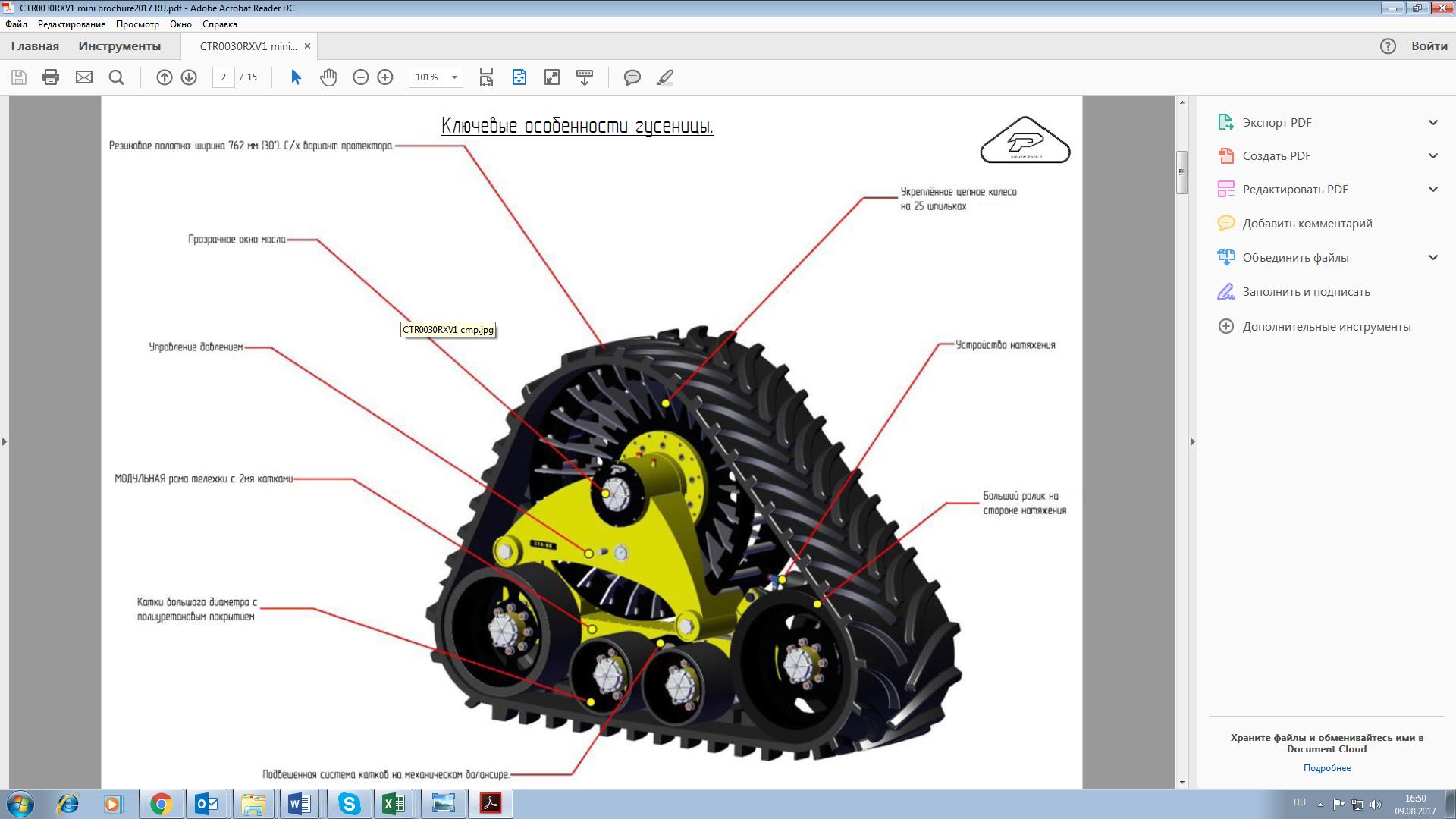This screenshot has width=1456, height=819.
Task: Open Export PDF tool
Action: (x=1277, y=122)
